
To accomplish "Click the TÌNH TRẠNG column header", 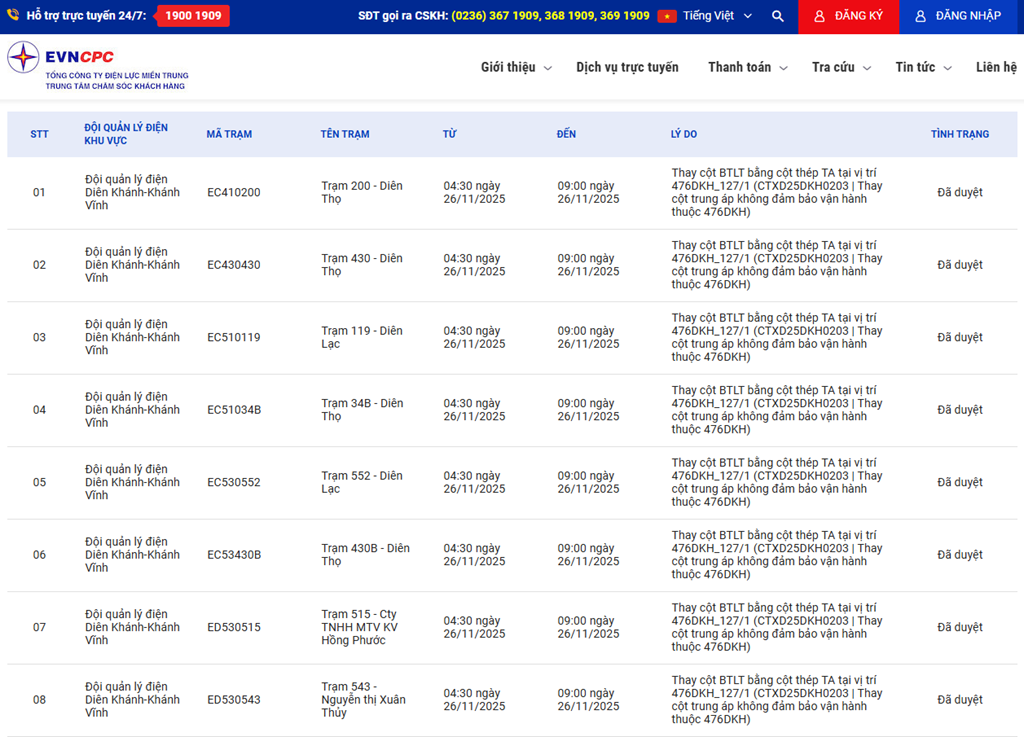I will [959, 134].
